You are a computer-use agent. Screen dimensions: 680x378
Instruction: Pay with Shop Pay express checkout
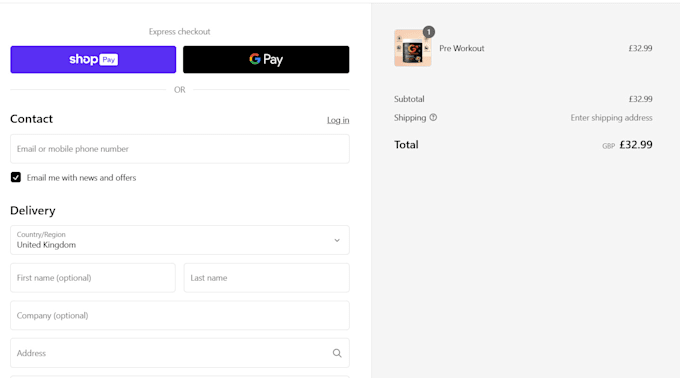tap(93, 59)
